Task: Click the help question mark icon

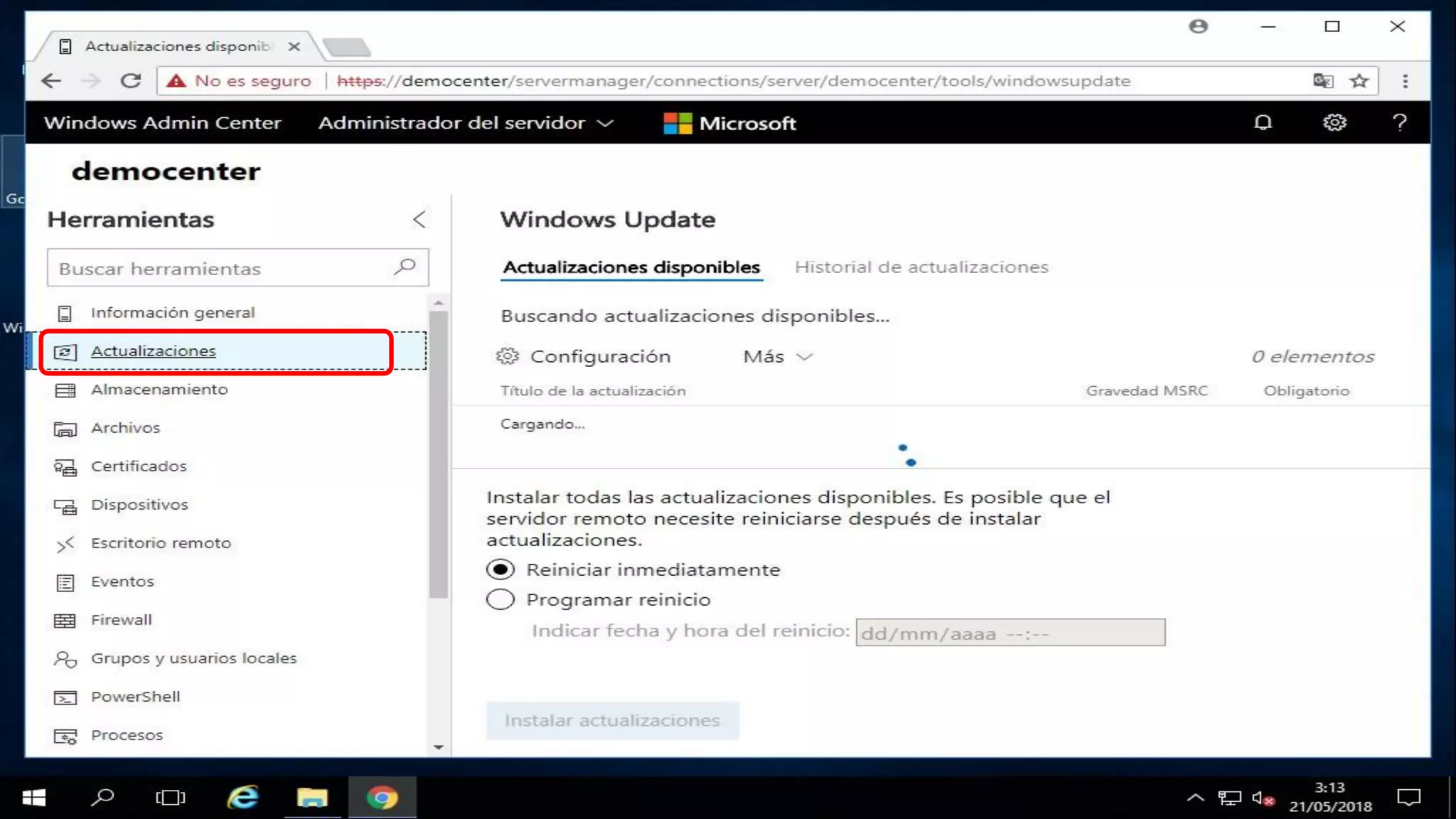Action: point(1399,122)
